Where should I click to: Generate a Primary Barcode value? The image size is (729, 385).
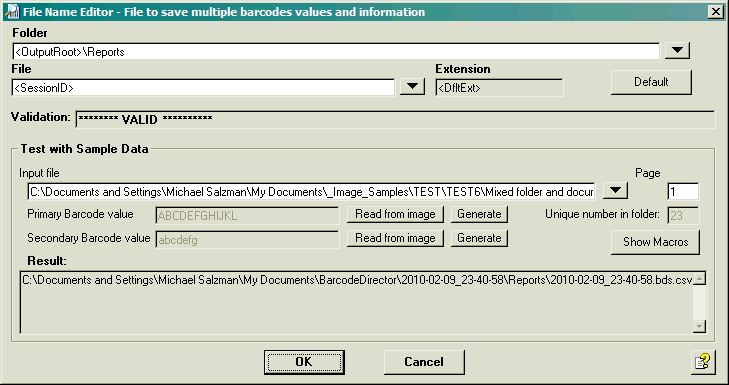479,214
